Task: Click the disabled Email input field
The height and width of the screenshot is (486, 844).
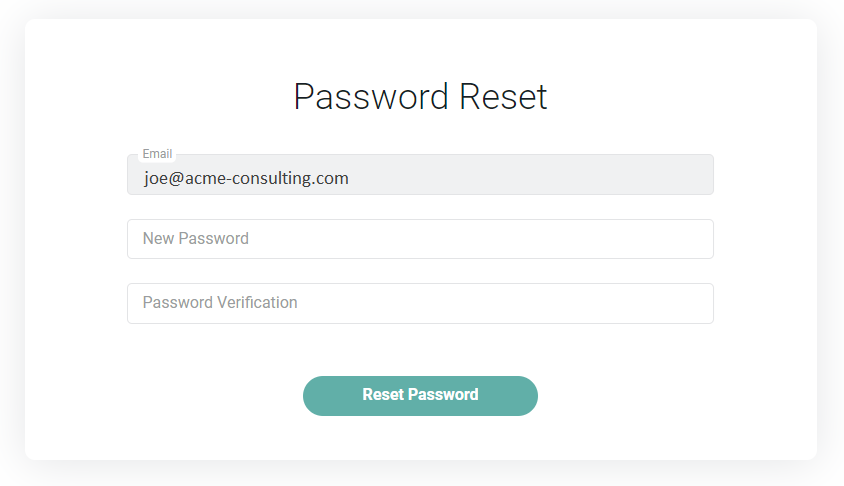Action: pos(420,177)
